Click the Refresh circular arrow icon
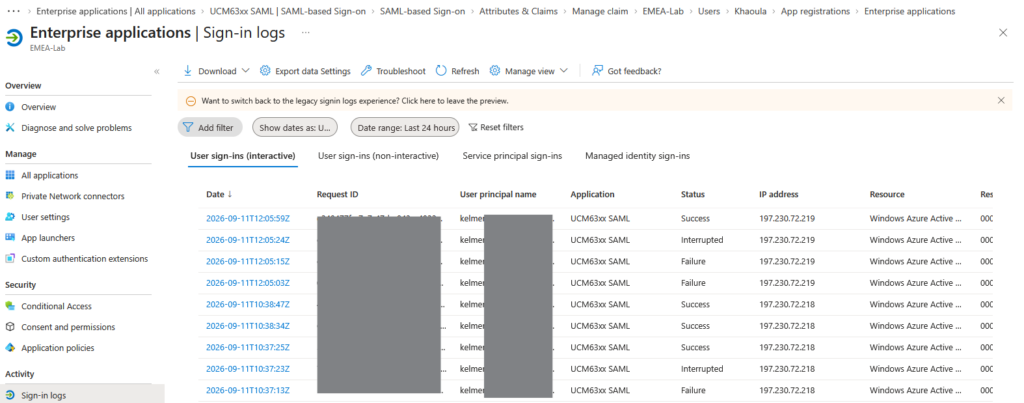 tap(441, 71)
